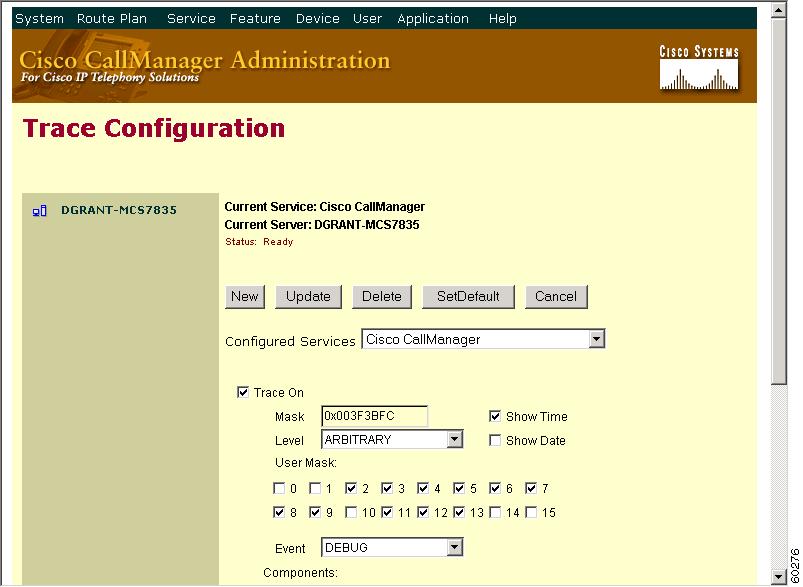Image resolution: width=803 pixels, height=587 pixels.
Task: Uncheck User Mask bit 11
Action: [x=387, y=512]
